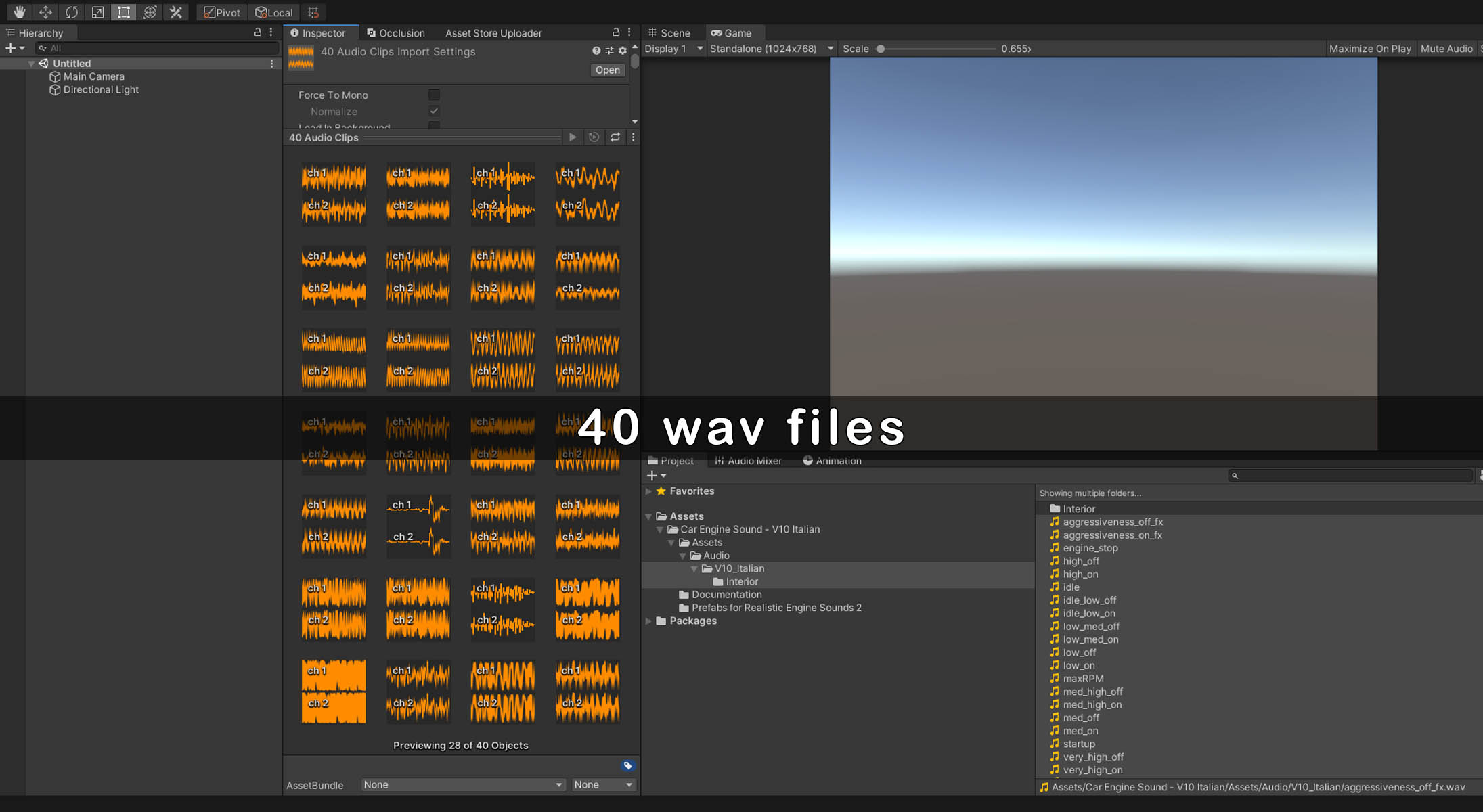Toggle the Normalize checkbox

click(x=434, y=111)
